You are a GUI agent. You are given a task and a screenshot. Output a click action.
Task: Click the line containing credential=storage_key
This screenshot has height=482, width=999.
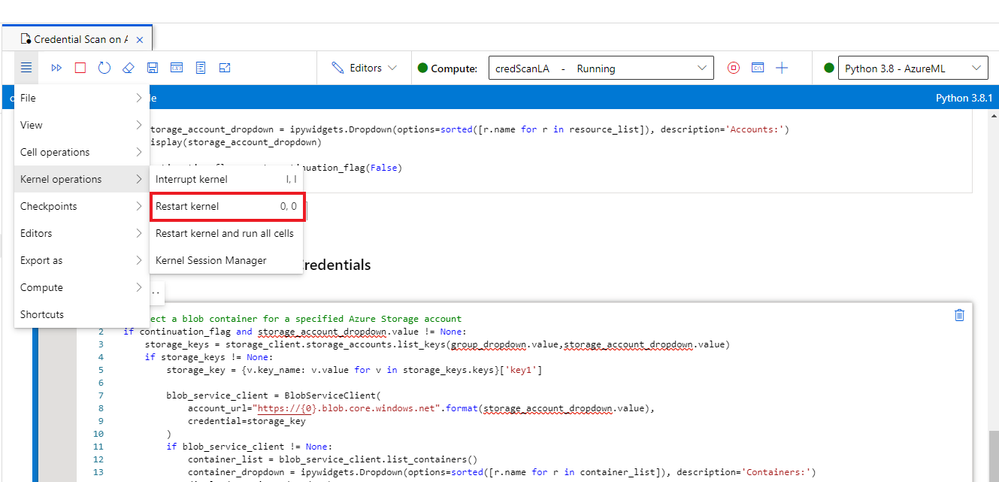click(247, 420)
